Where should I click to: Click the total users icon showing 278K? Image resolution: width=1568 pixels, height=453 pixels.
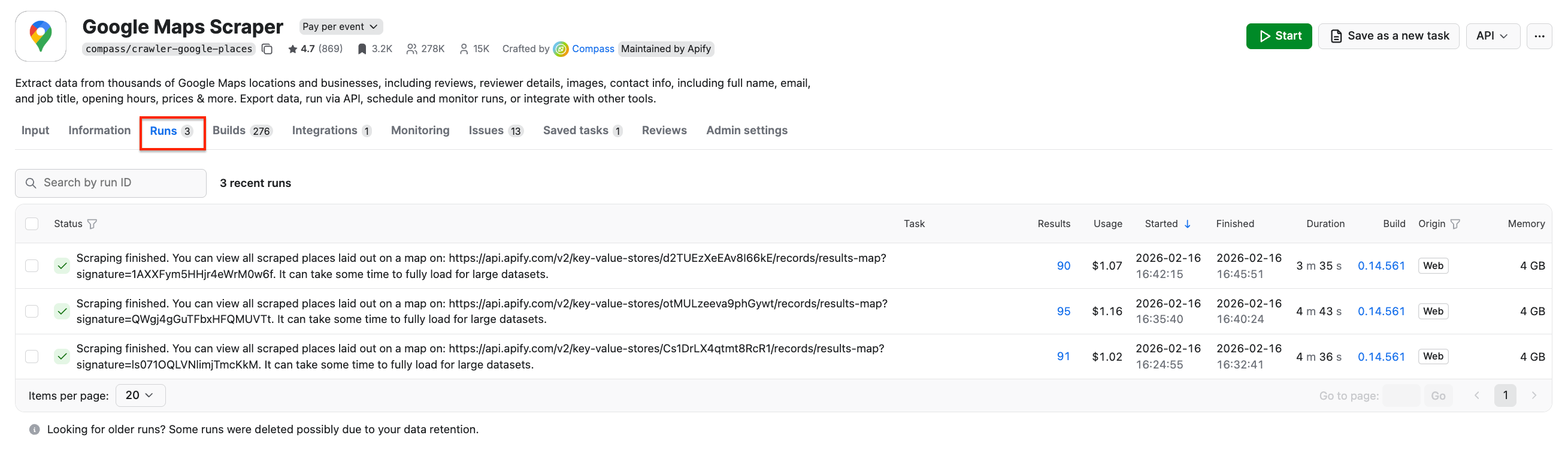click(x=412, y=49)
